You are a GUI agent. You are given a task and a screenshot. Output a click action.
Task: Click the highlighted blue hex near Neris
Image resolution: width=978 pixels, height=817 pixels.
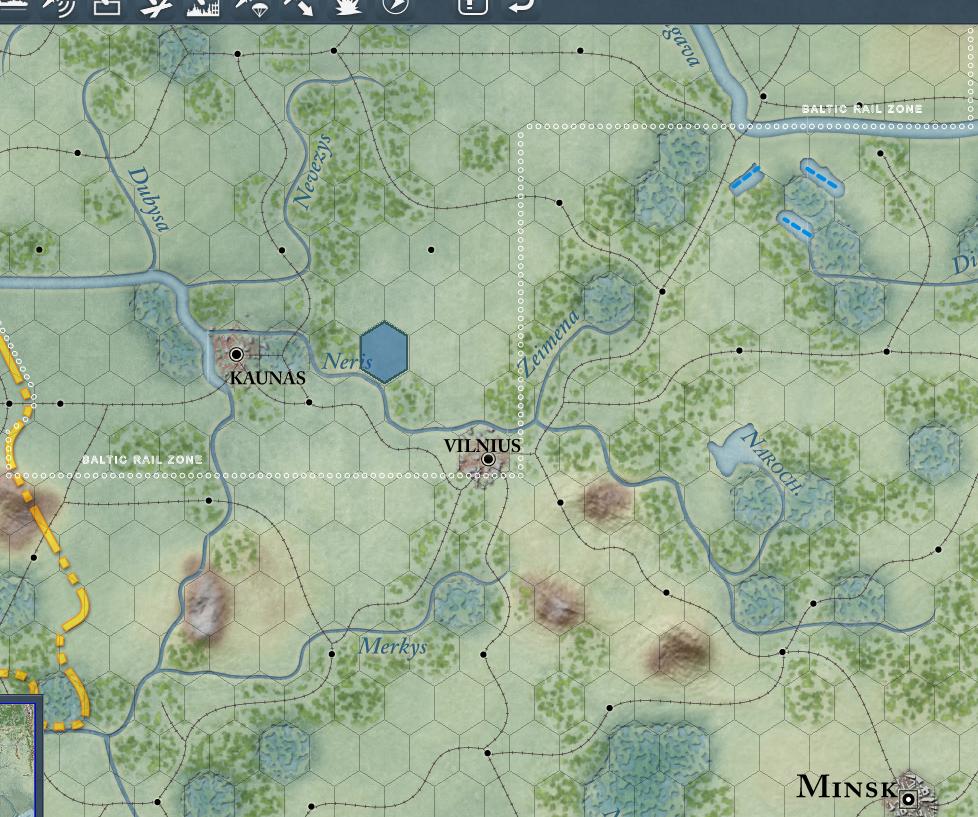tap(384, 352)
